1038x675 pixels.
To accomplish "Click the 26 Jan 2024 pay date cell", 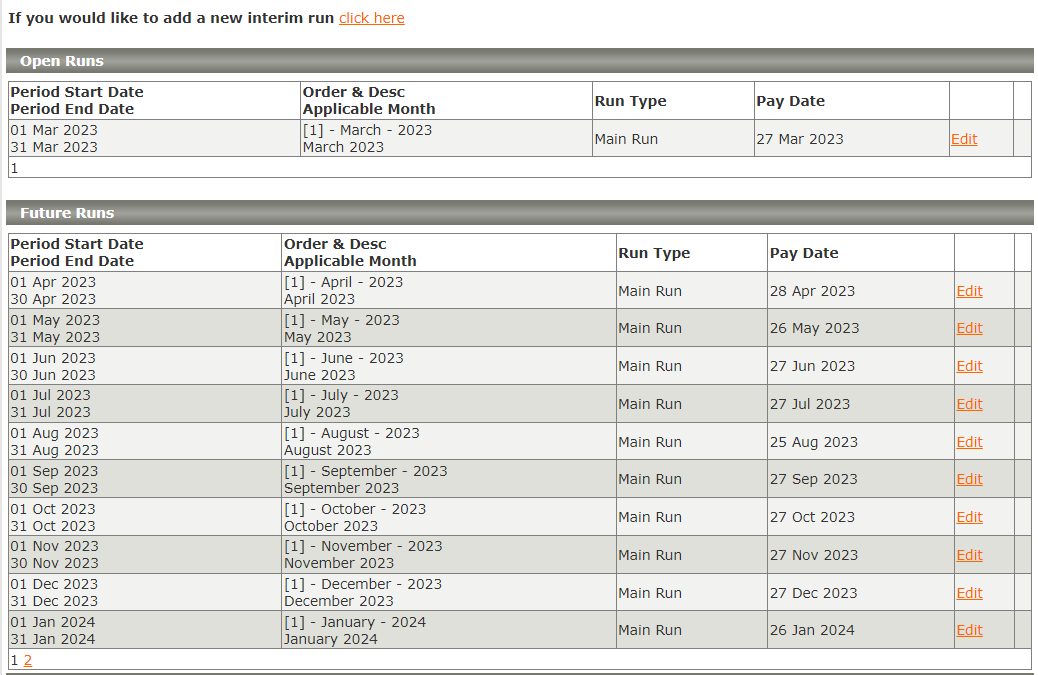I will coord(812,630).
